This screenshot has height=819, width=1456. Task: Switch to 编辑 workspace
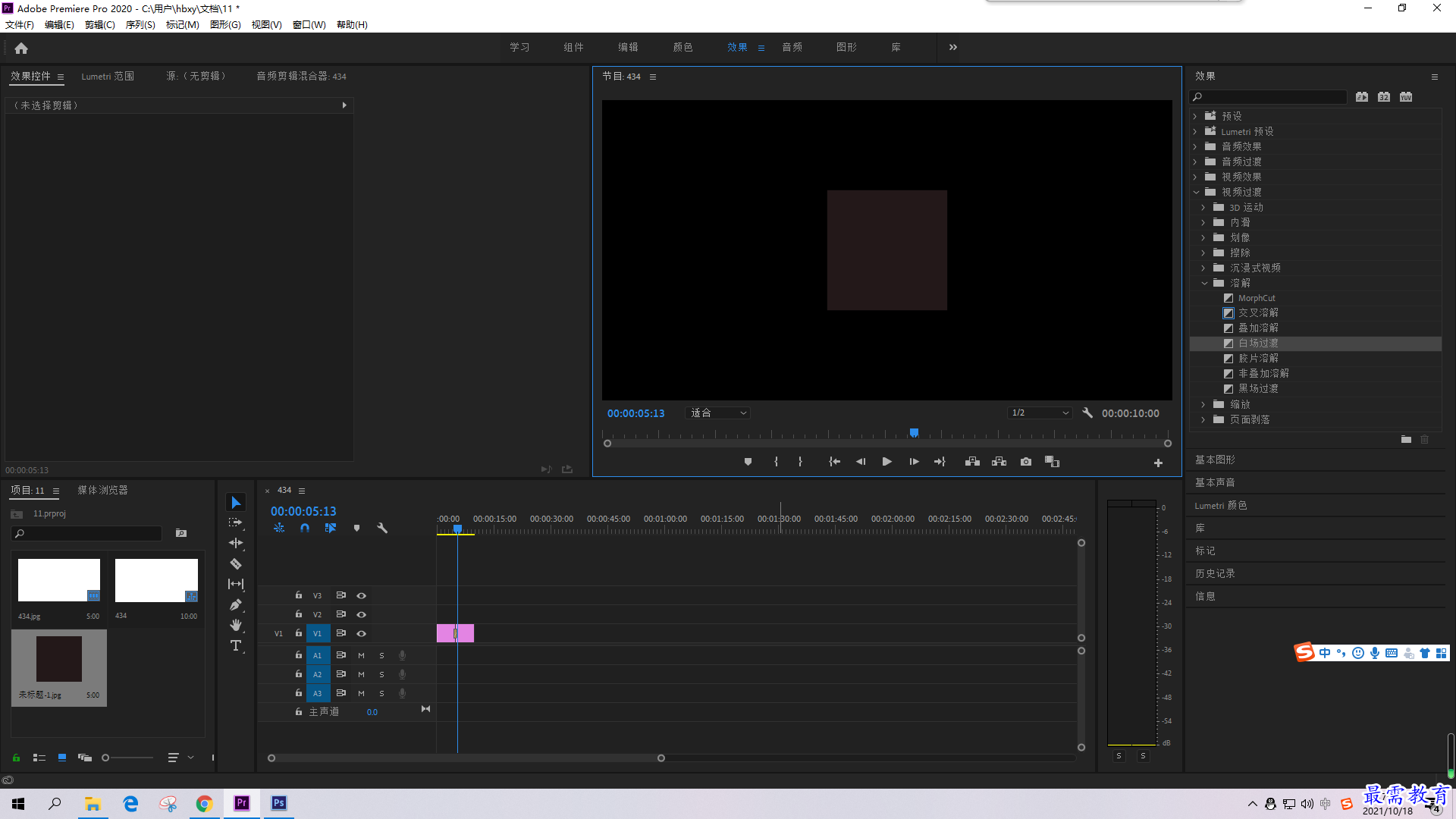point(628,47)
